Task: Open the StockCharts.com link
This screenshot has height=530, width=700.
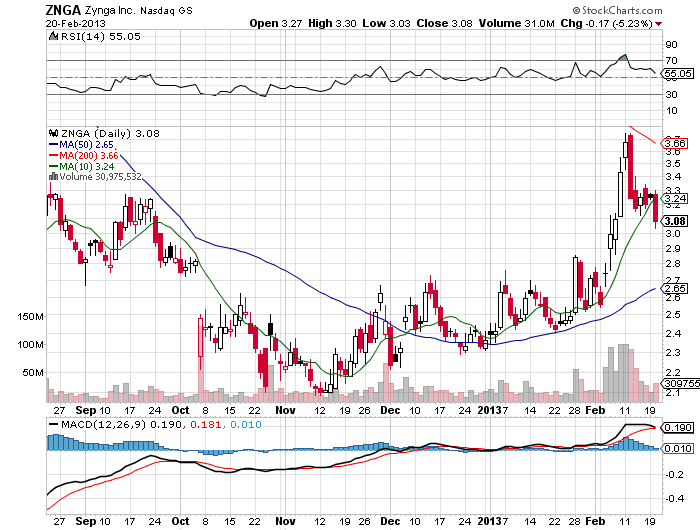Action: (x=622, y=10)
